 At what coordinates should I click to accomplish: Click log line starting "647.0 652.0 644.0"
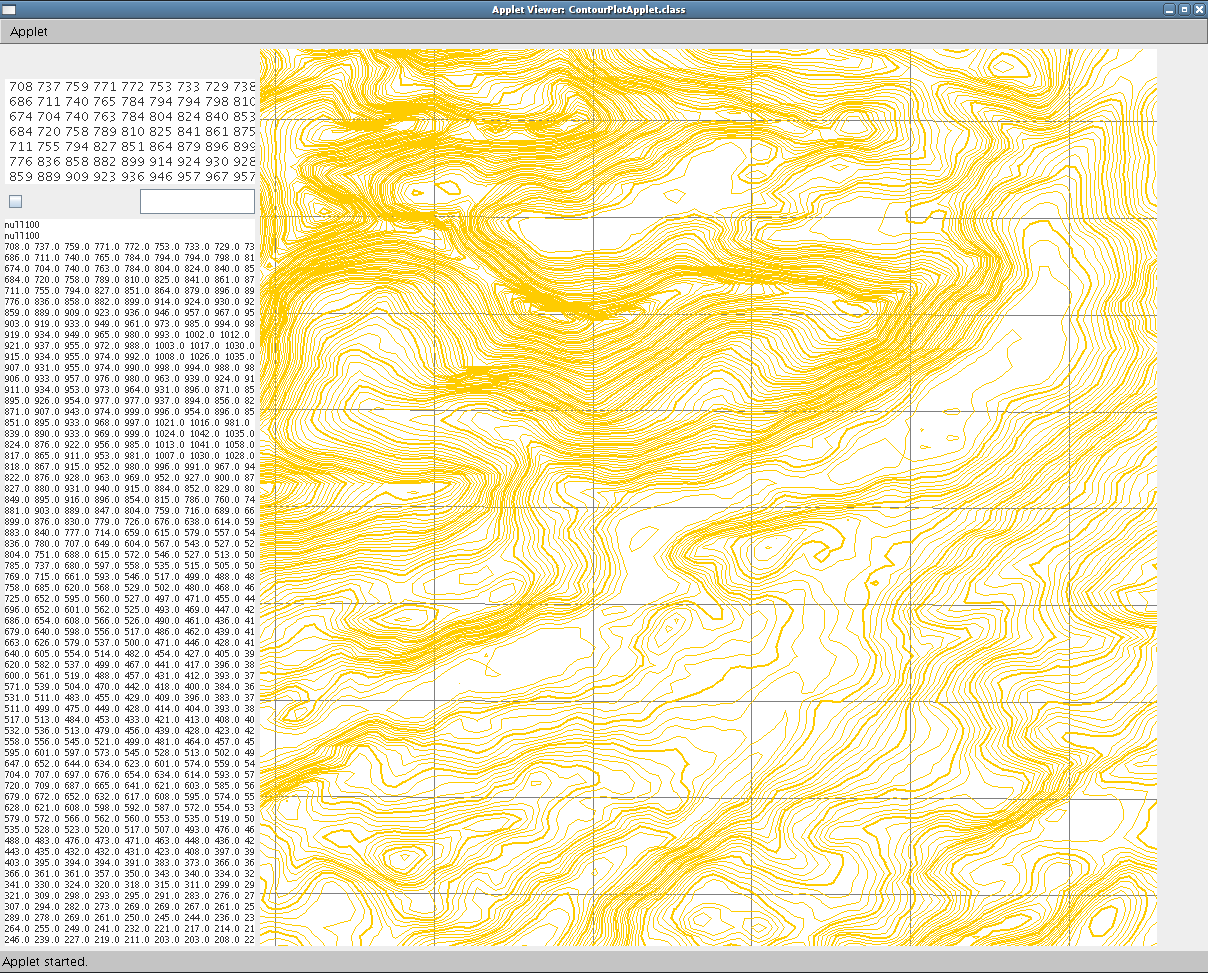click(x=129, y=763)
